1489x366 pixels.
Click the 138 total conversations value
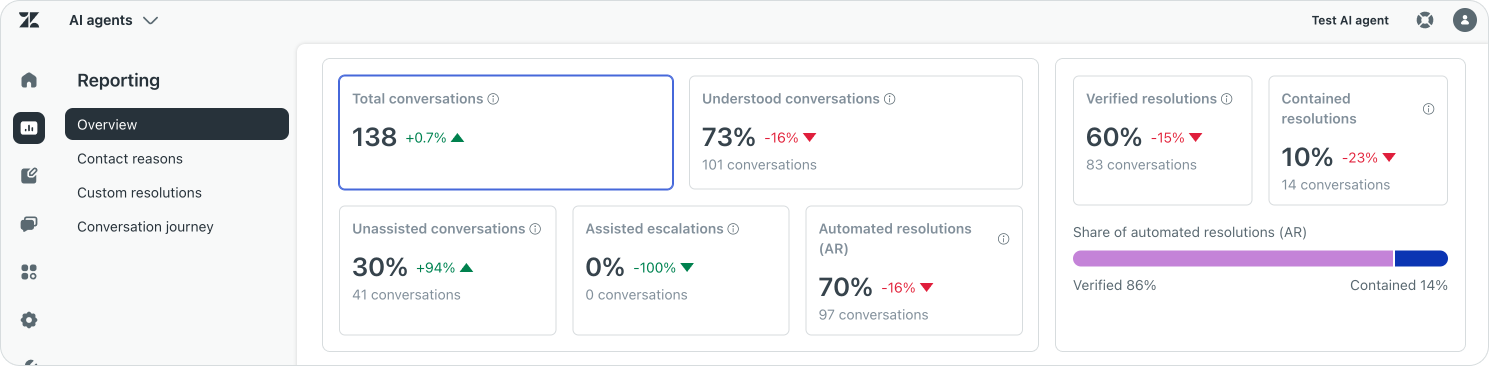375,138
